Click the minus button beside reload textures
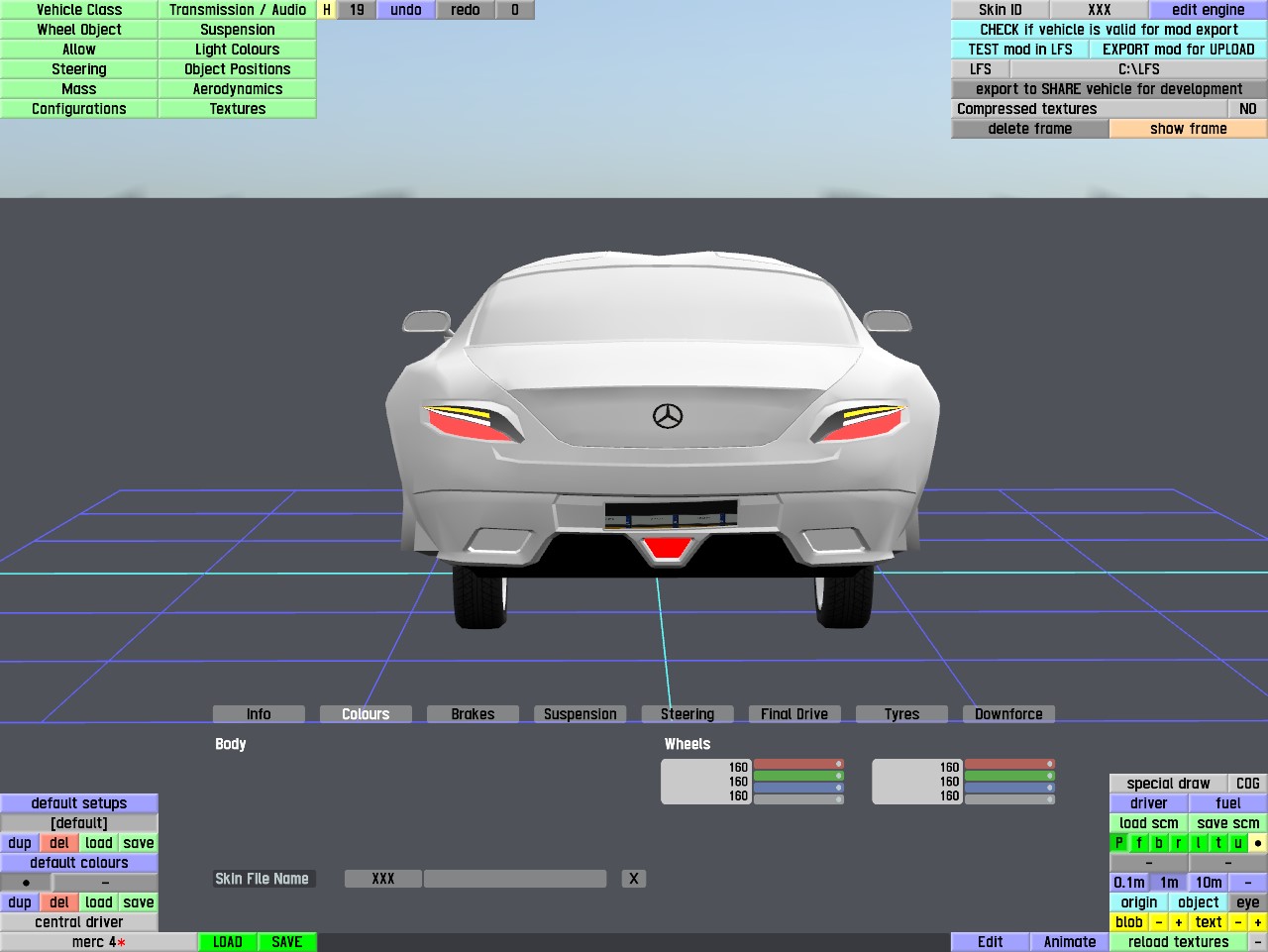 [x=1258, y=942]
